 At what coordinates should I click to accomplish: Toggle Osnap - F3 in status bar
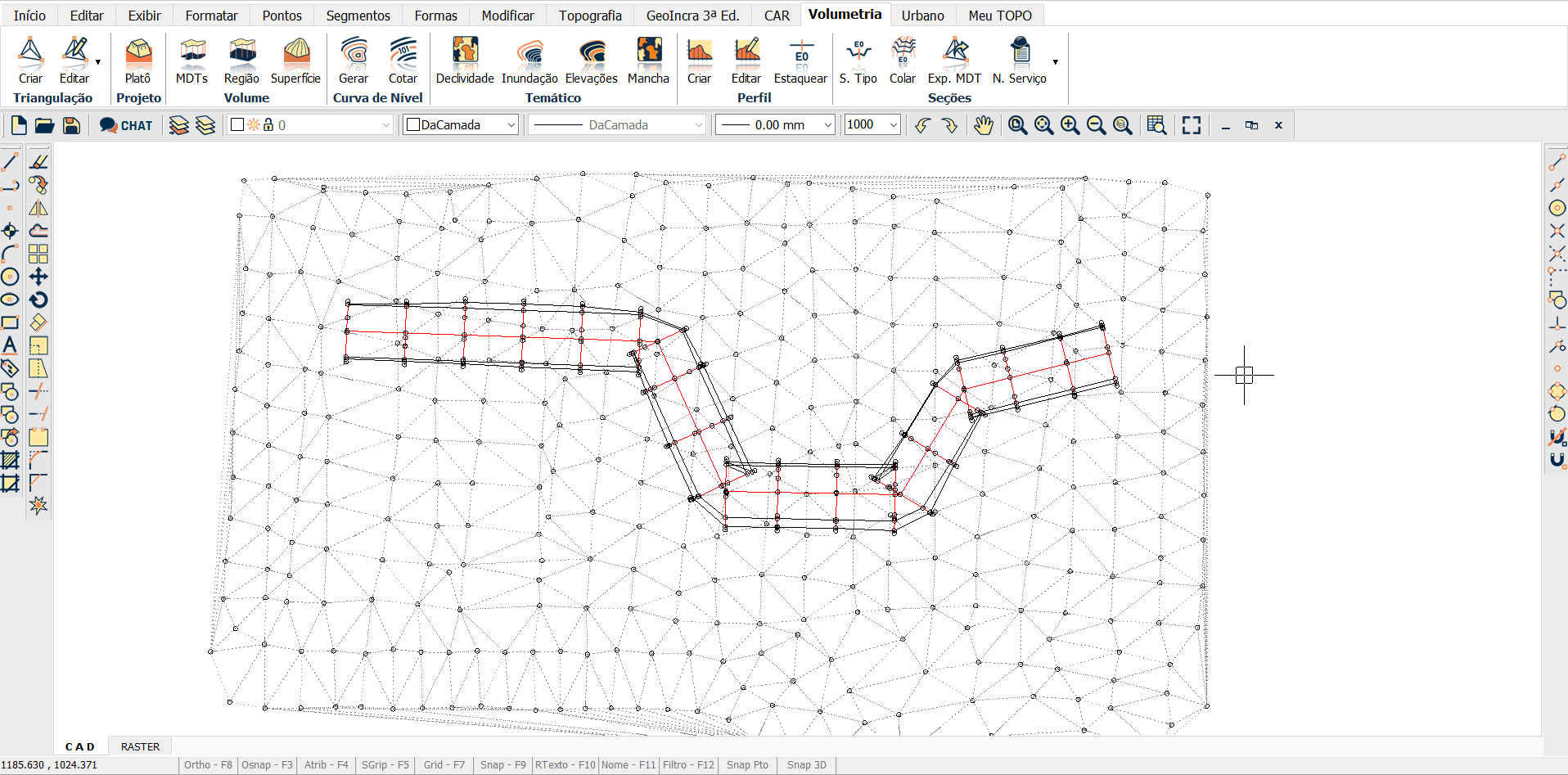[x=267, y=765]
